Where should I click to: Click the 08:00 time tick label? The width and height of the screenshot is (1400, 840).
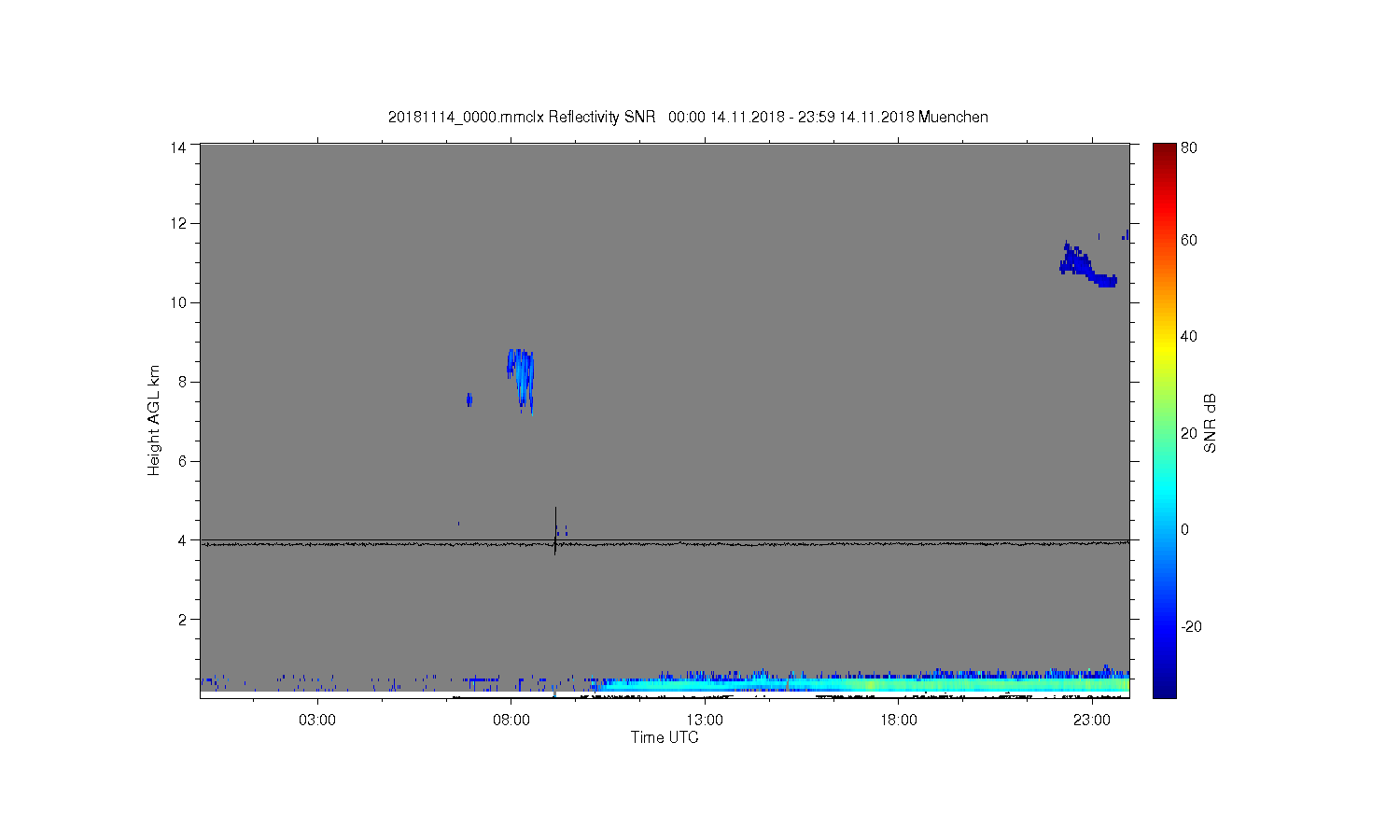[x=511, y=721]
